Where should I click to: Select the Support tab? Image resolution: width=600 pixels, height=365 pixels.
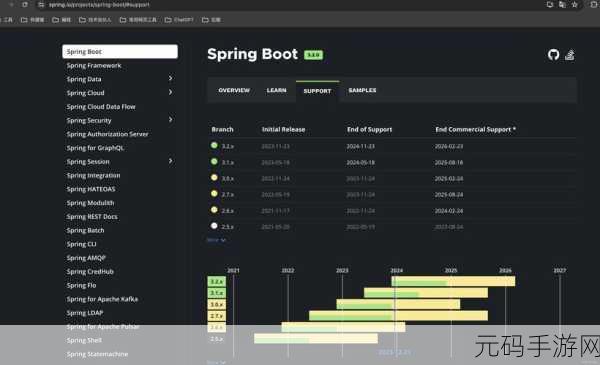click(x=317, y=91)
